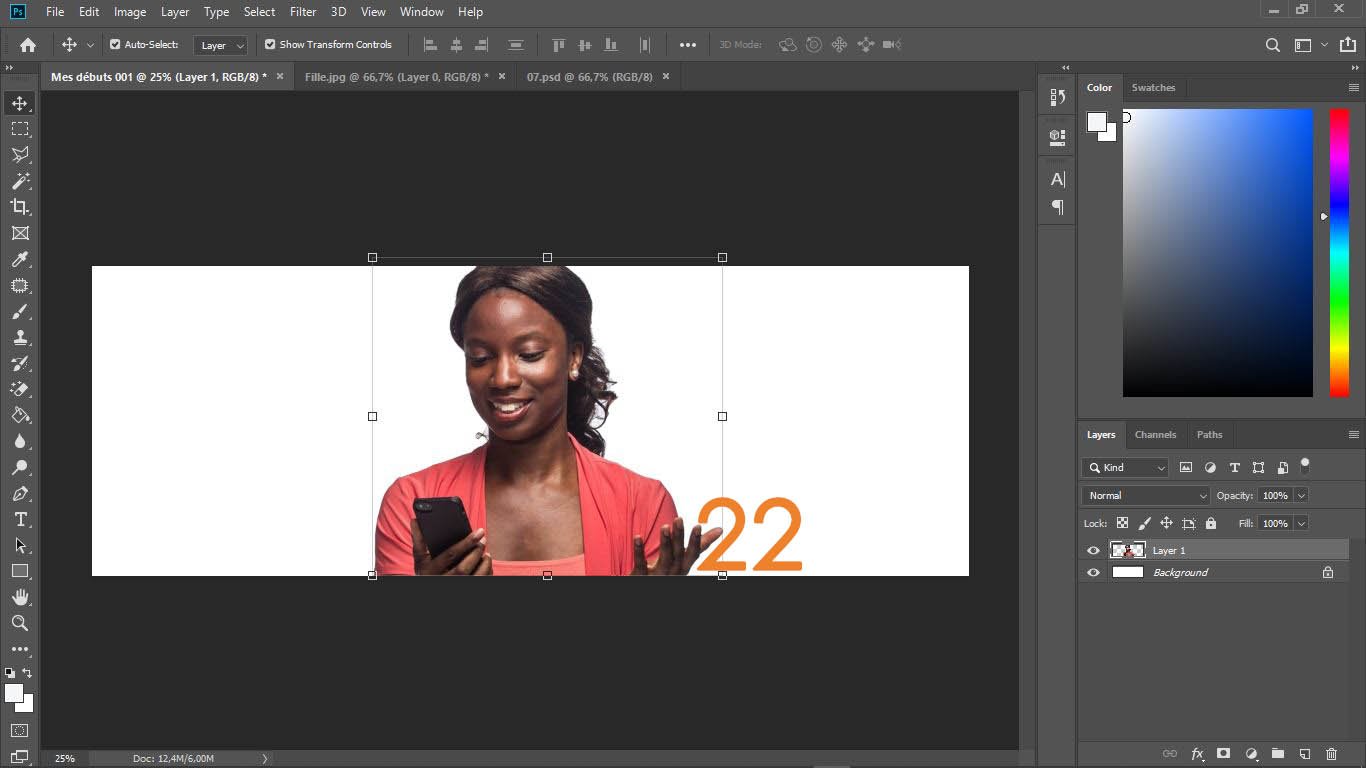The height and width of the screenshot is (768, 1366).
Task: Uncheck the Auto-Select checkbox
Action: 115,45
